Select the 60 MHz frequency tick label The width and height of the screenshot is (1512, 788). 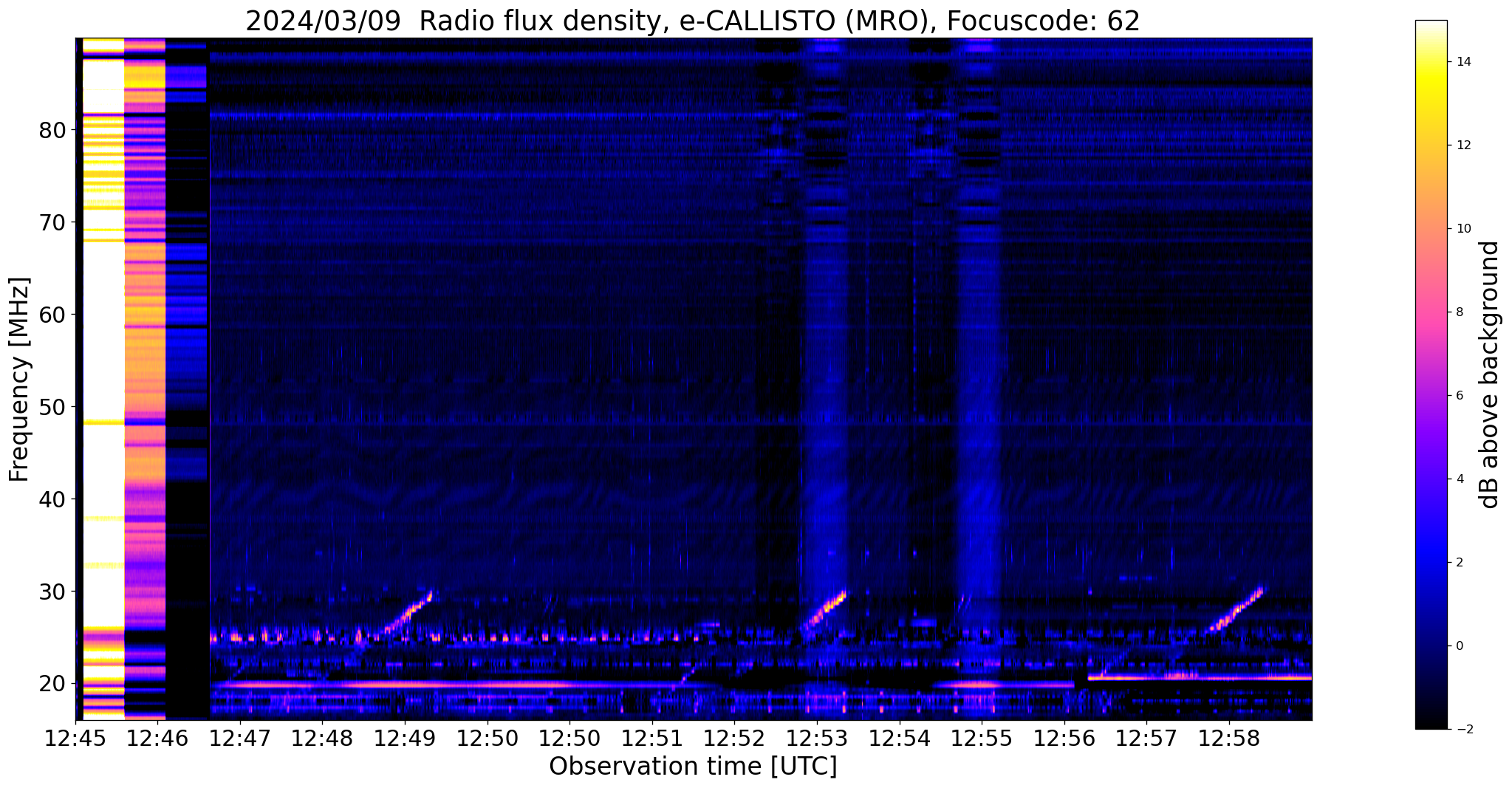[x=52, y=315]
